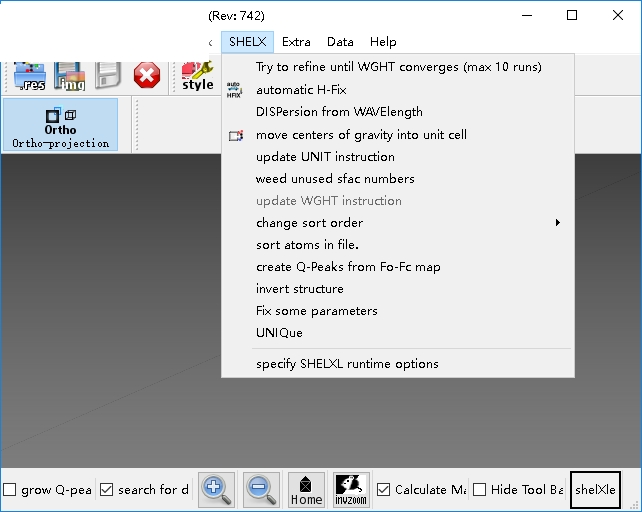Image resolution: width=642 pixels, height=512 pixels.
Task: Select invert structure
Action: point(398,289)
